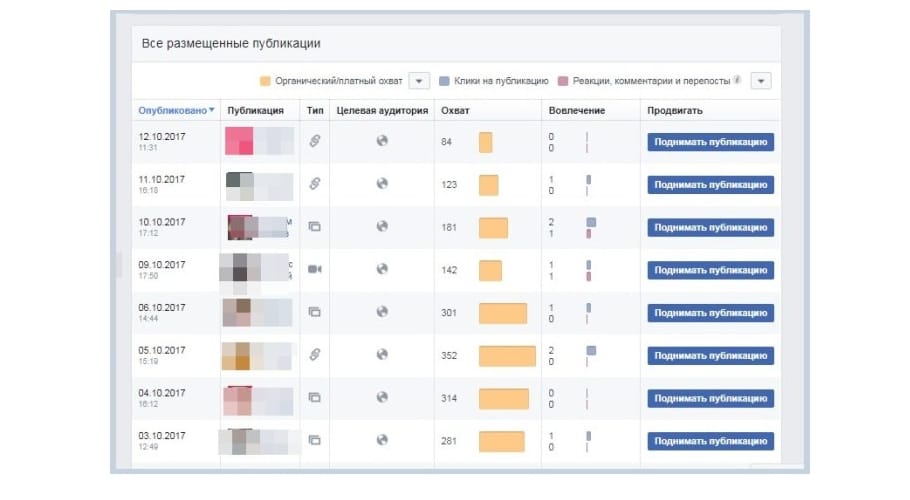Open dropdown after reactions, comments legend
910x500 pixels.
tap(761, 81)
